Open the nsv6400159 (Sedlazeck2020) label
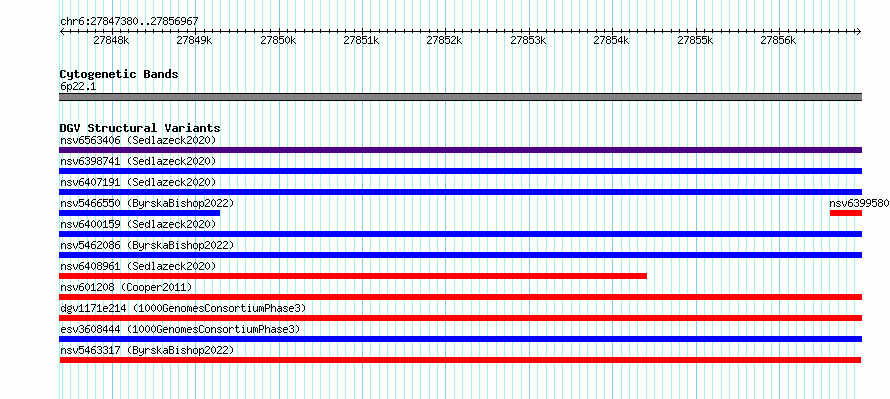Screen dimensions: 890x399 click(138, 224)
